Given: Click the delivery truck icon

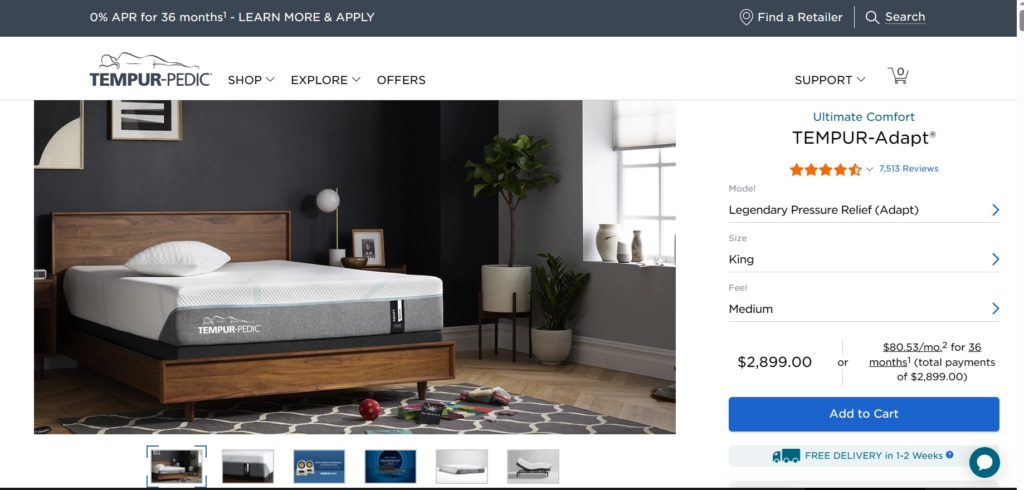Looking at the screenshot, I should tap(786, 456).
